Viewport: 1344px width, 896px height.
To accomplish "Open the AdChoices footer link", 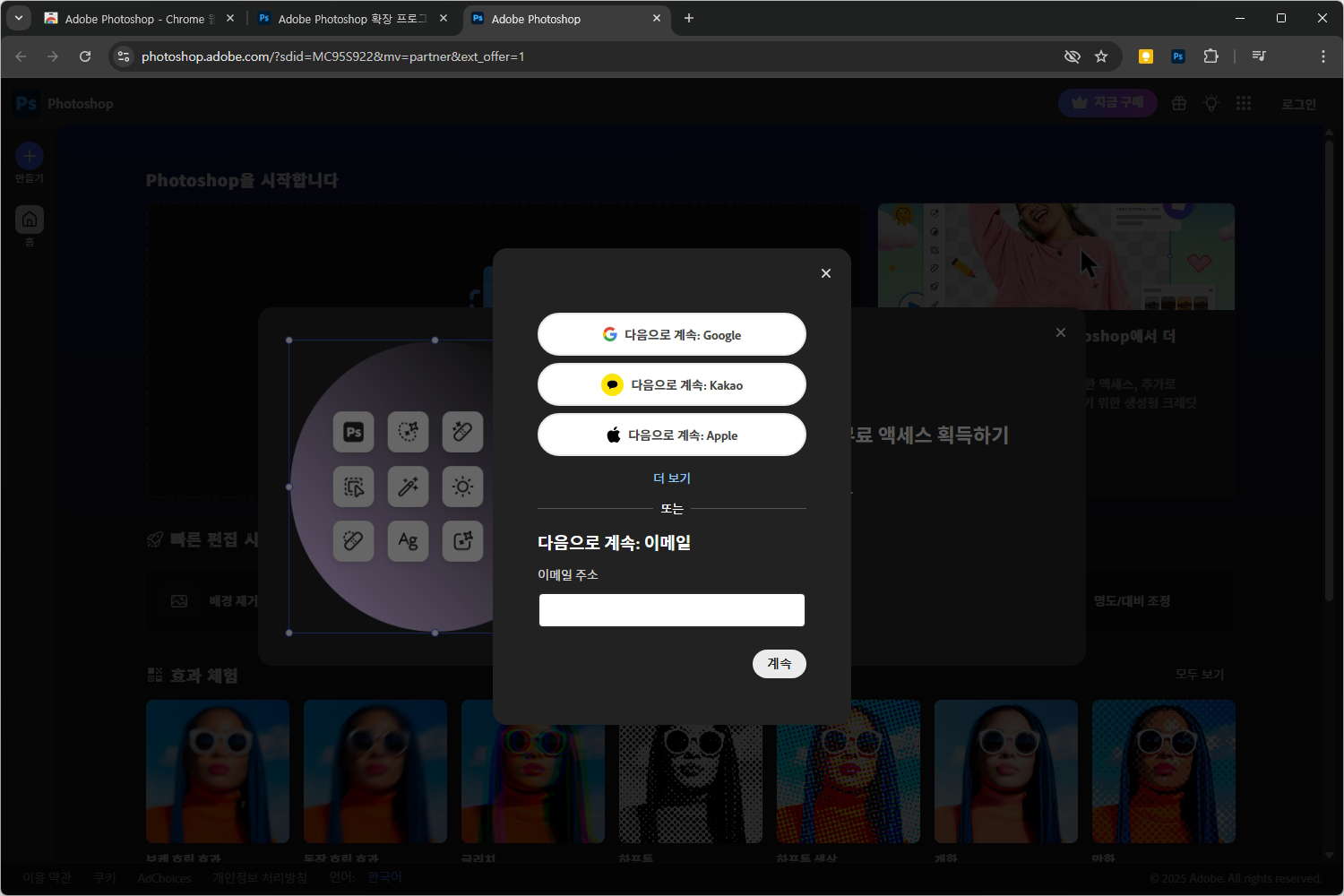I will pos(164,878).
